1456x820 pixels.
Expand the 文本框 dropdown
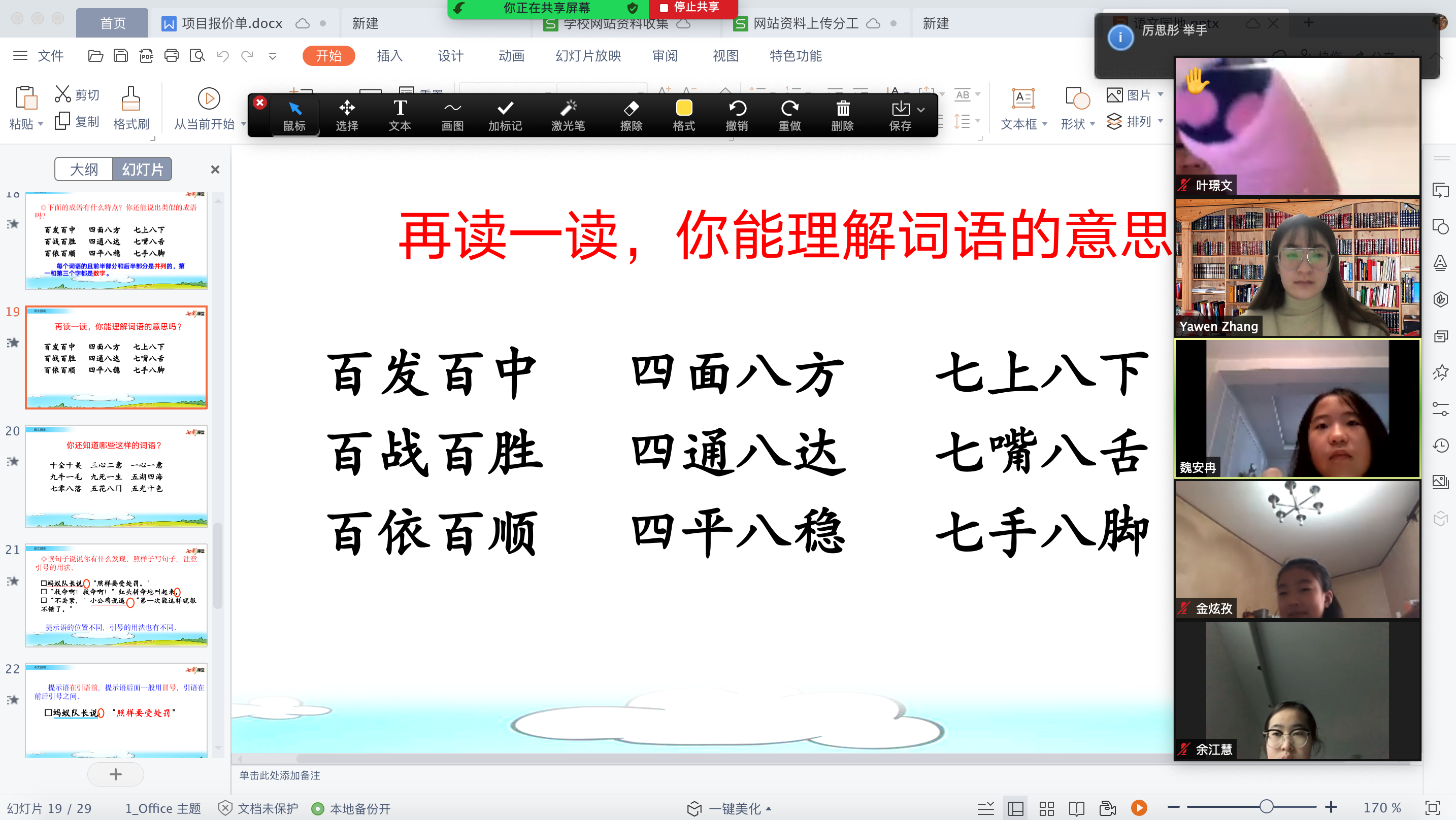coord(1044,124)
